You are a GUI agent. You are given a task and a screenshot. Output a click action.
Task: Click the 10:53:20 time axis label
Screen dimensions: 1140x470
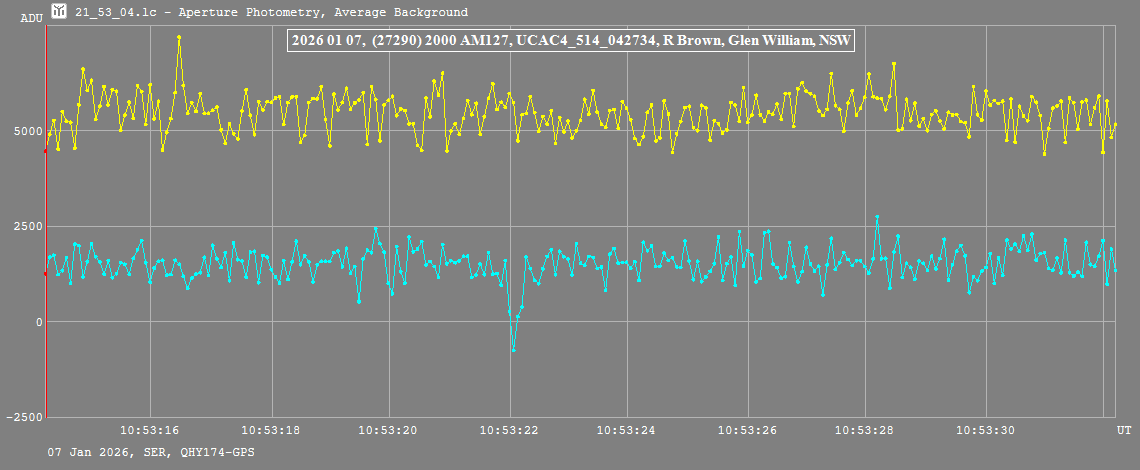pos(389,430)
